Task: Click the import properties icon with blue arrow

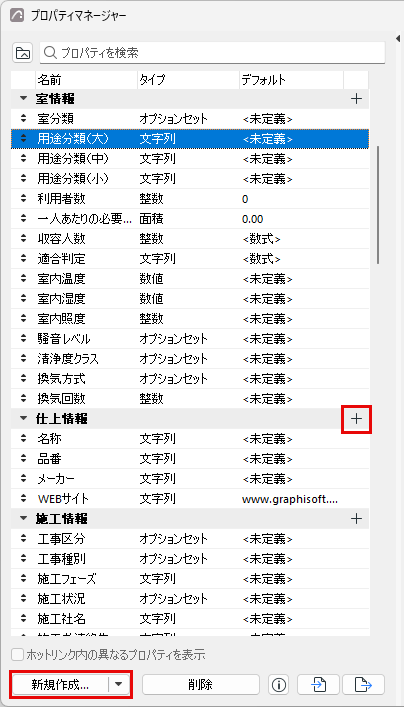Action: [319, 684]
